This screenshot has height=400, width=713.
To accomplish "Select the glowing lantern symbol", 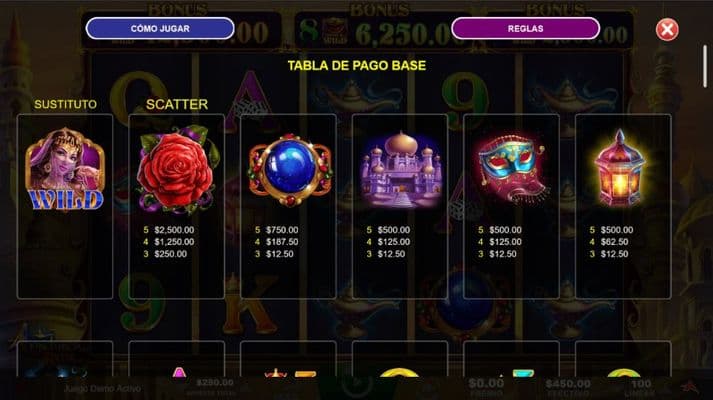I will tap(620, 168).
